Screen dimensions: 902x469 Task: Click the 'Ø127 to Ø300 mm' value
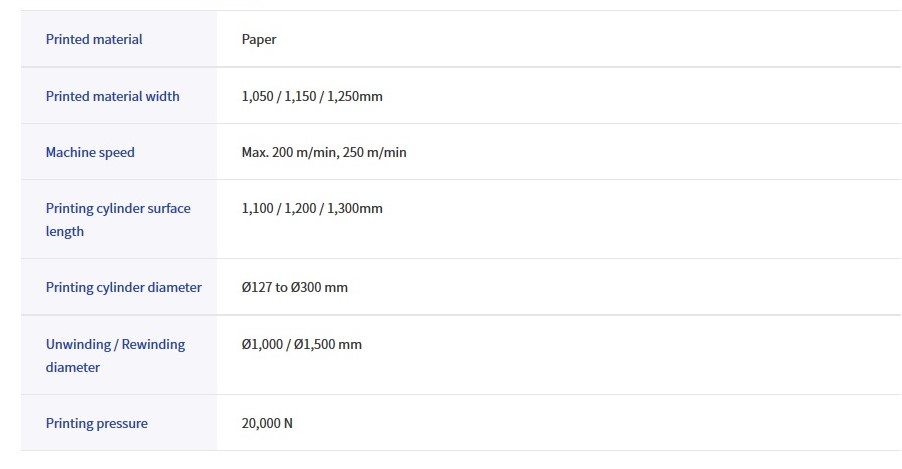pos(295,287)
